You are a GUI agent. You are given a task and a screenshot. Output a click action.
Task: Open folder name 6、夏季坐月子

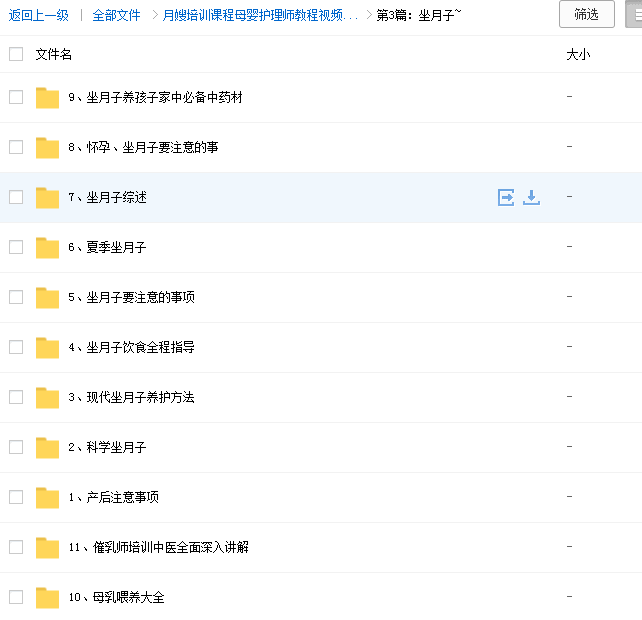[107, 247]
